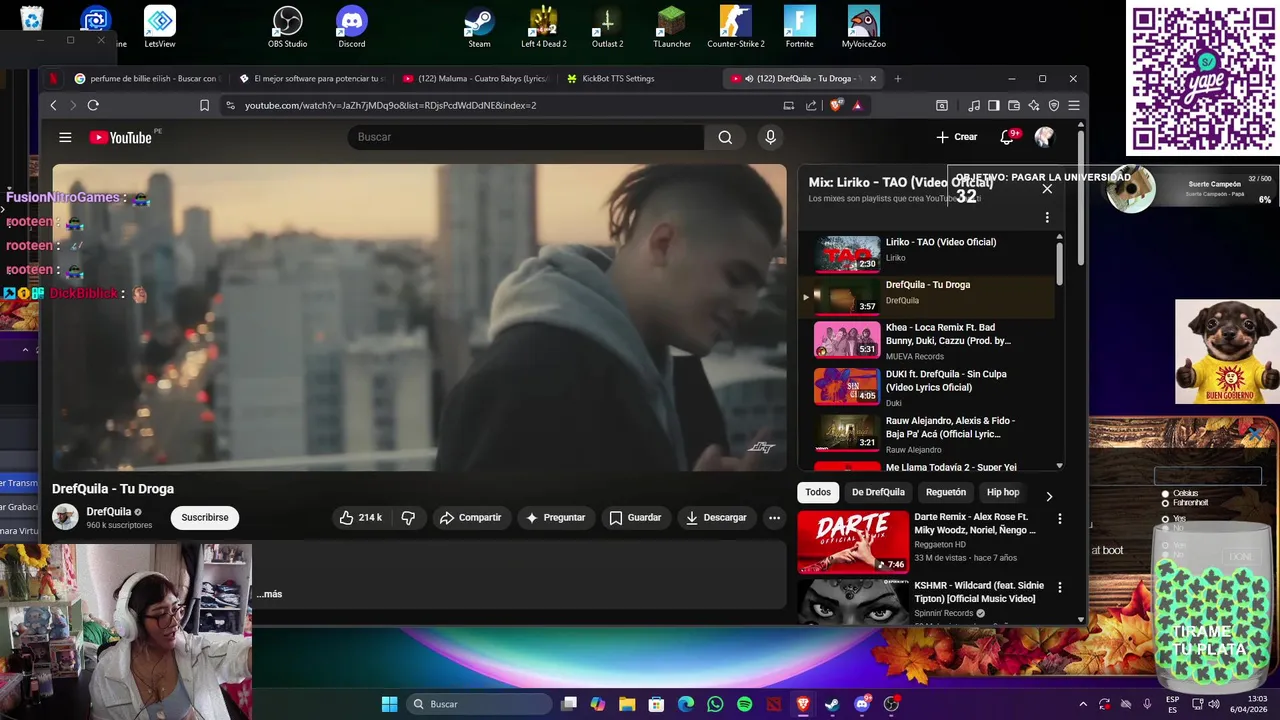Screen dimensions: 1280x720
Task: Open options for Darte Remix video
Action: pos(1060,519)
